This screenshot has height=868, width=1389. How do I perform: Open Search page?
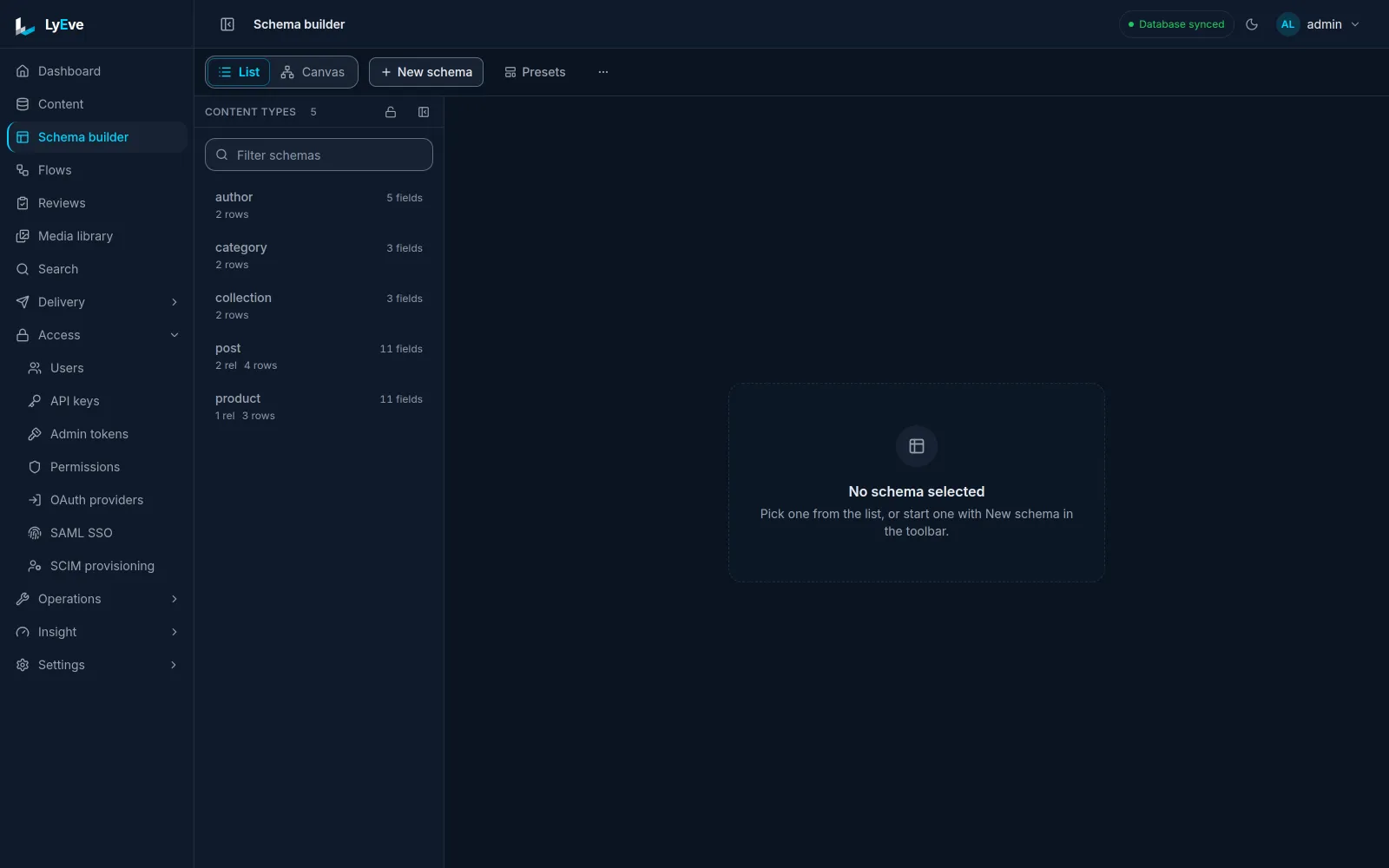(x=97, y=269)
